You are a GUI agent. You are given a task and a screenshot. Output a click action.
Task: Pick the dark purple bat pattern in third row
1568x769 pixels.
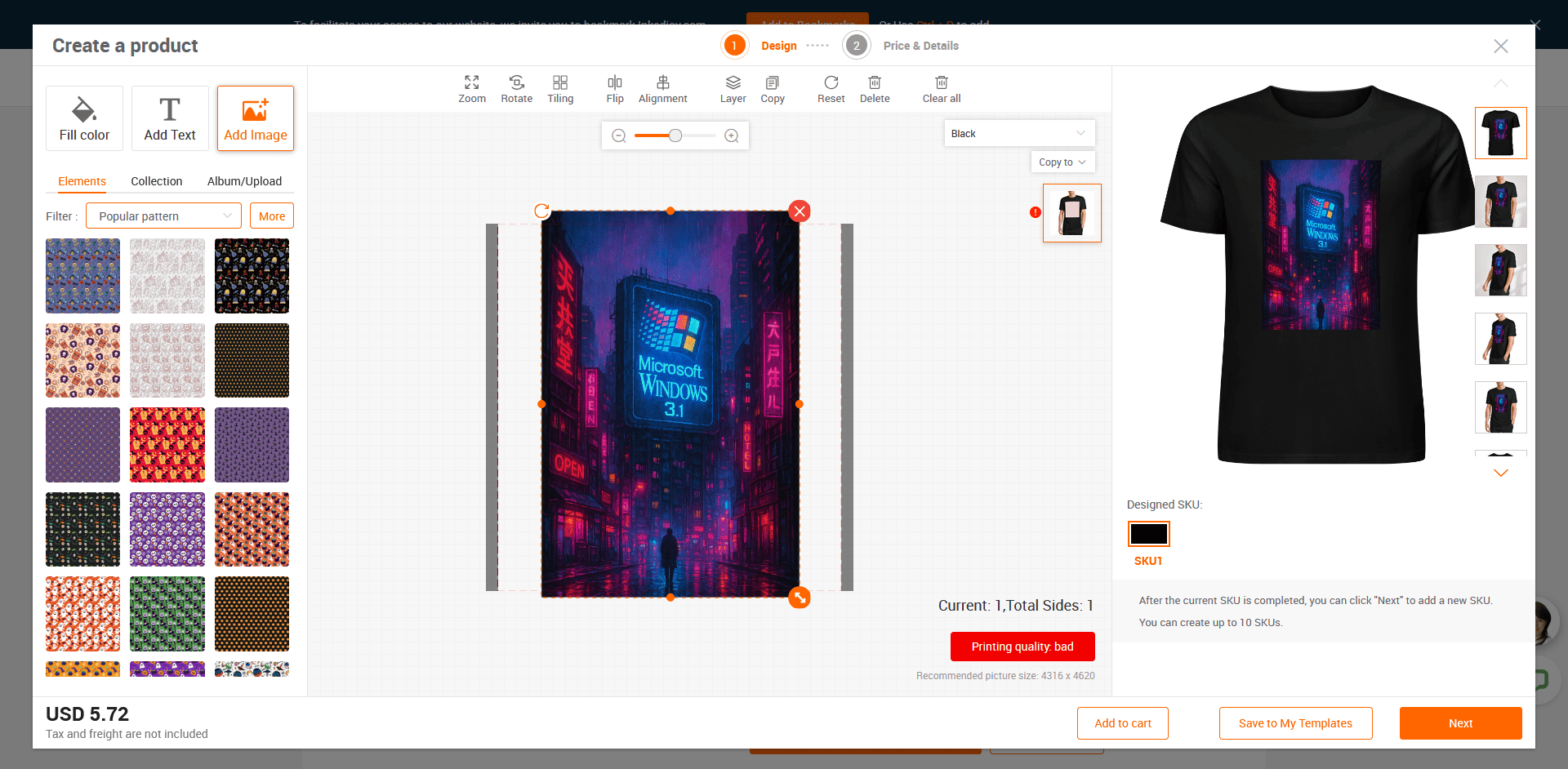click(252, 445)
